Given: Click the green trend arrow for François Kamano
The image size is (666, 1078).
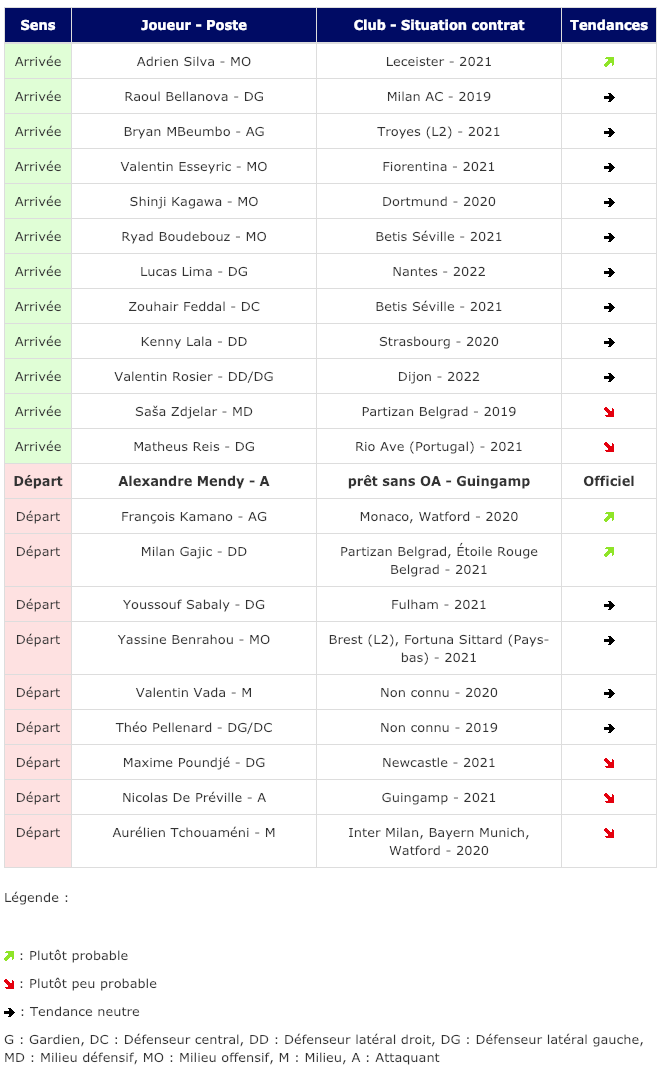Looking at the screenshot, I should coord(609,517).
